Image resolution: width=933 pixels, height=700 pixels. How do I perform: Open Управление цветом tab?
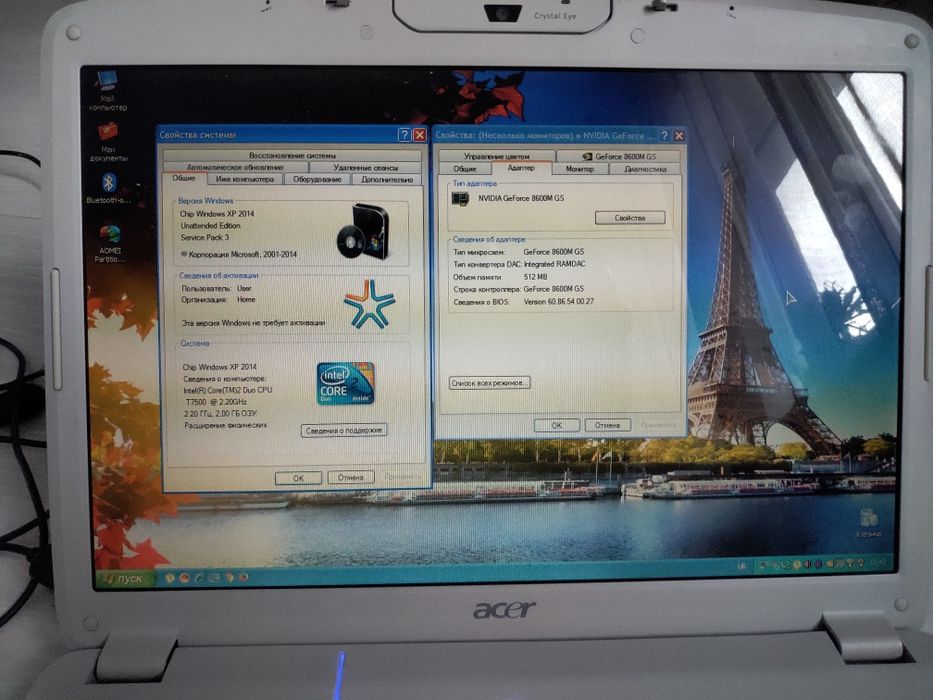tap(496, 156)
